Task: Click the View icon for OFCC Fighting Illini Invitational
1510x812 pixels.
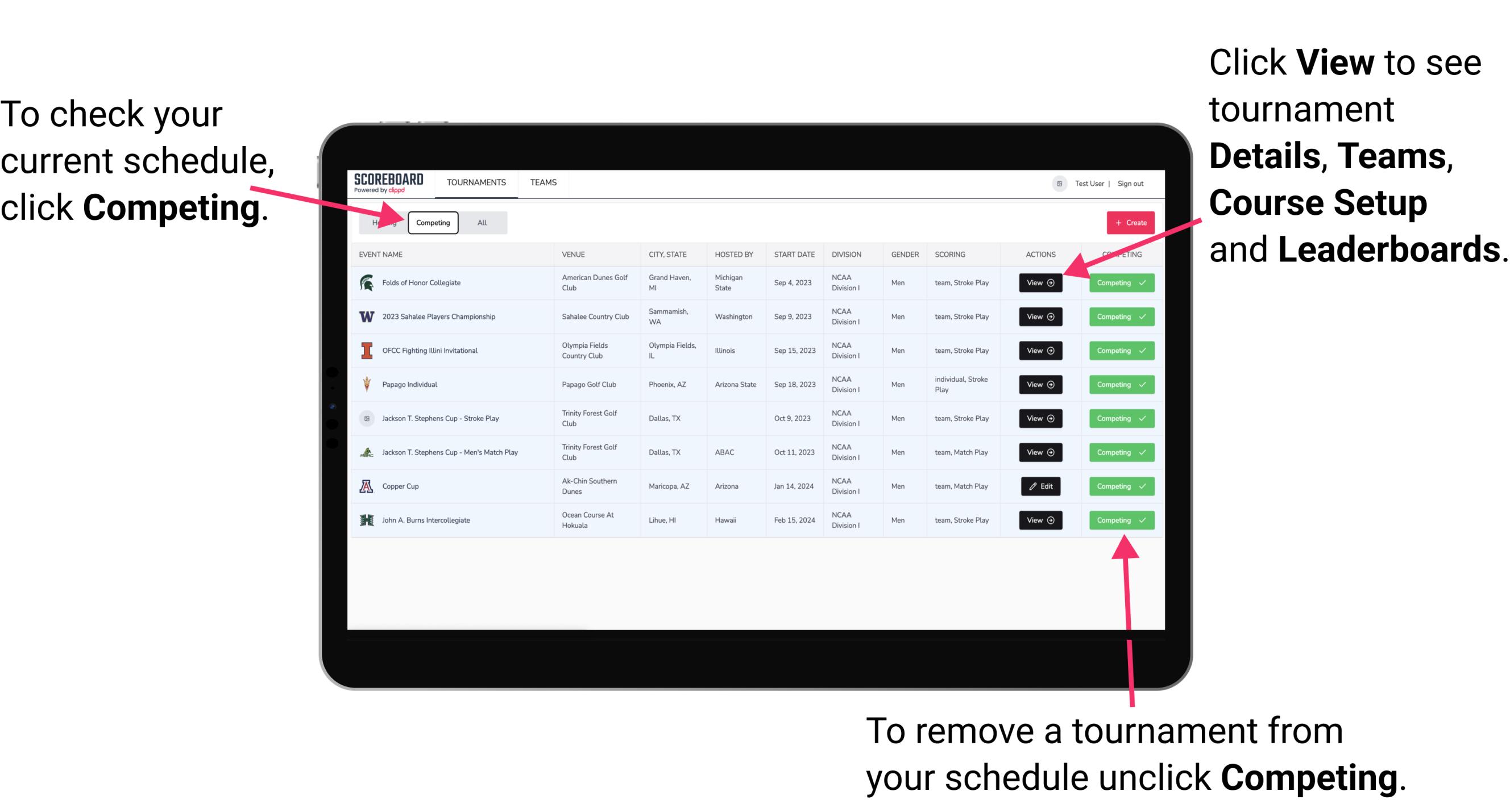Action: 1040,351
